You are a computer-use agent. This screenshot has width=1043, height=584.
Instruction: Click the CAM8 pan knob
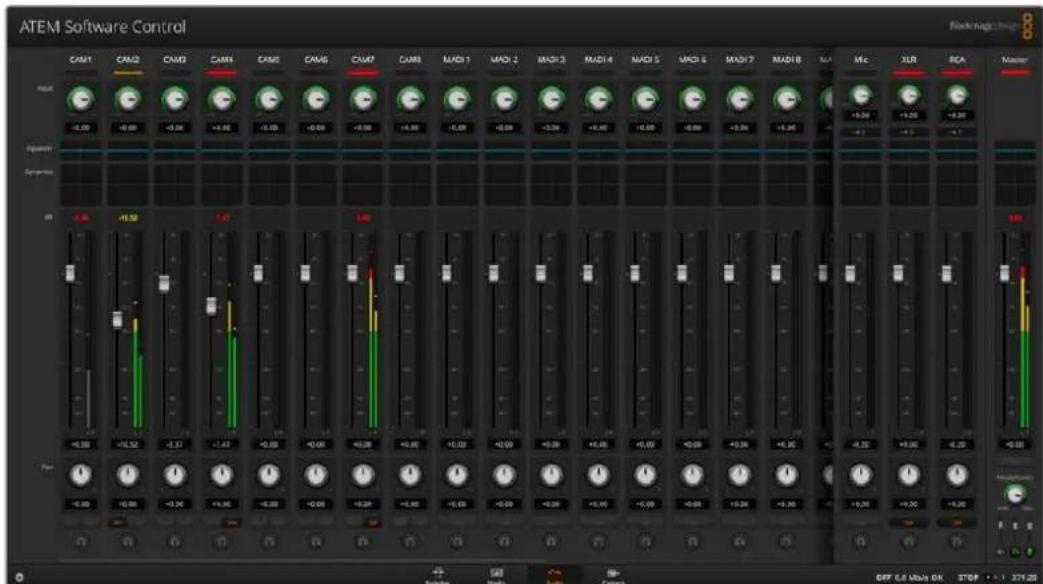pyautogui.click(x=410, y=475)
